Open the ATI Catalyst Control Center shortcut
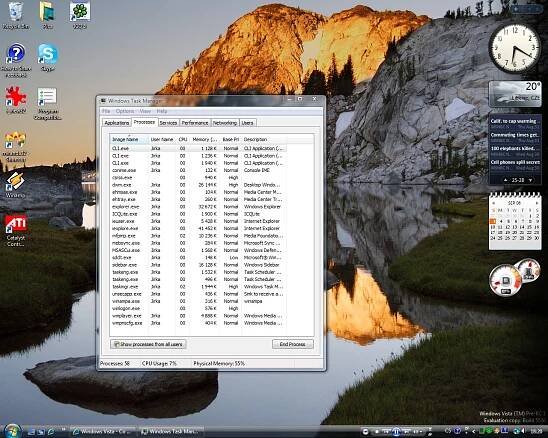The width and height of the screenshot is (548, 438). (16, 230)
